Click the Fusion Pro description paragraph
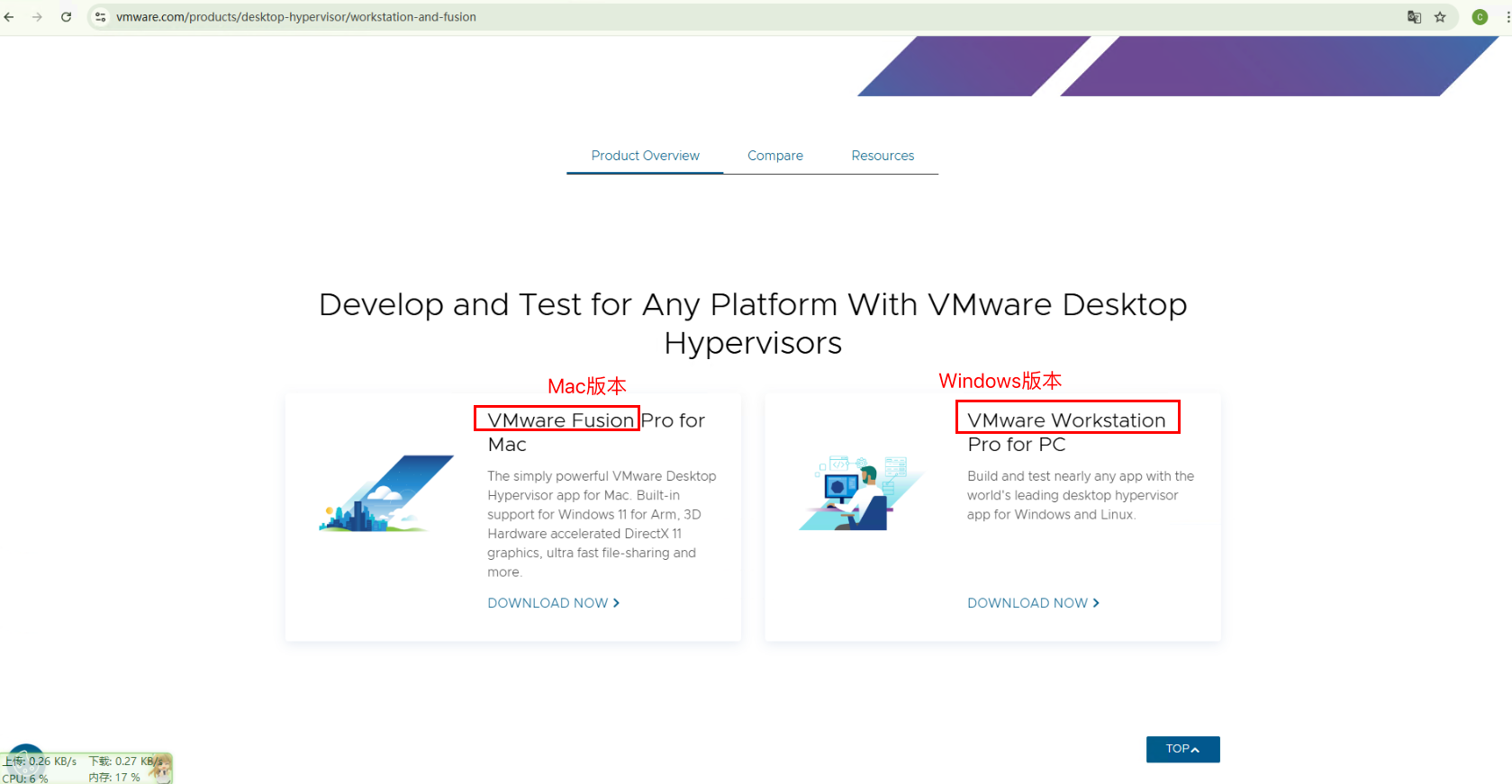The width and height of the screenshot is (1512, 784). point(602,524)
